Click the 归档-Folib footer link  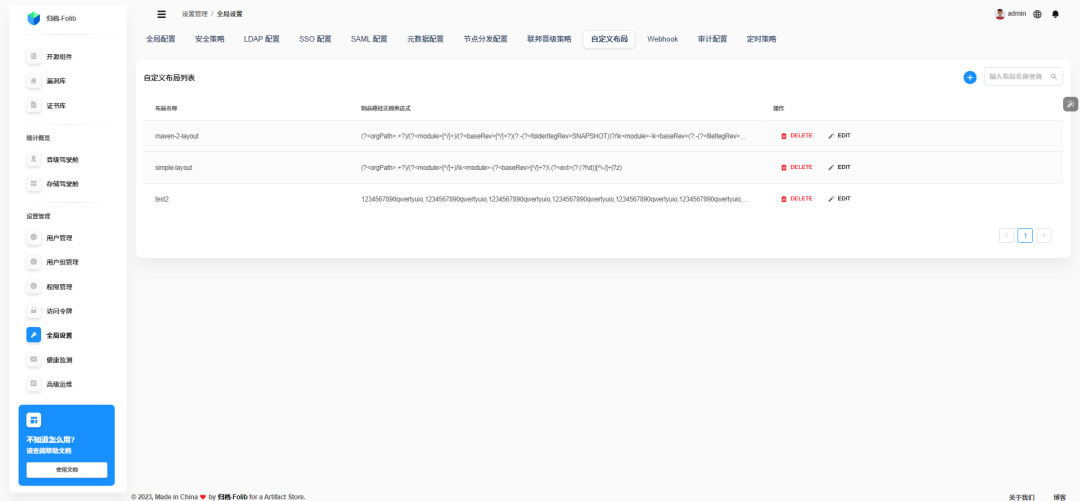[x=232, y=497]
